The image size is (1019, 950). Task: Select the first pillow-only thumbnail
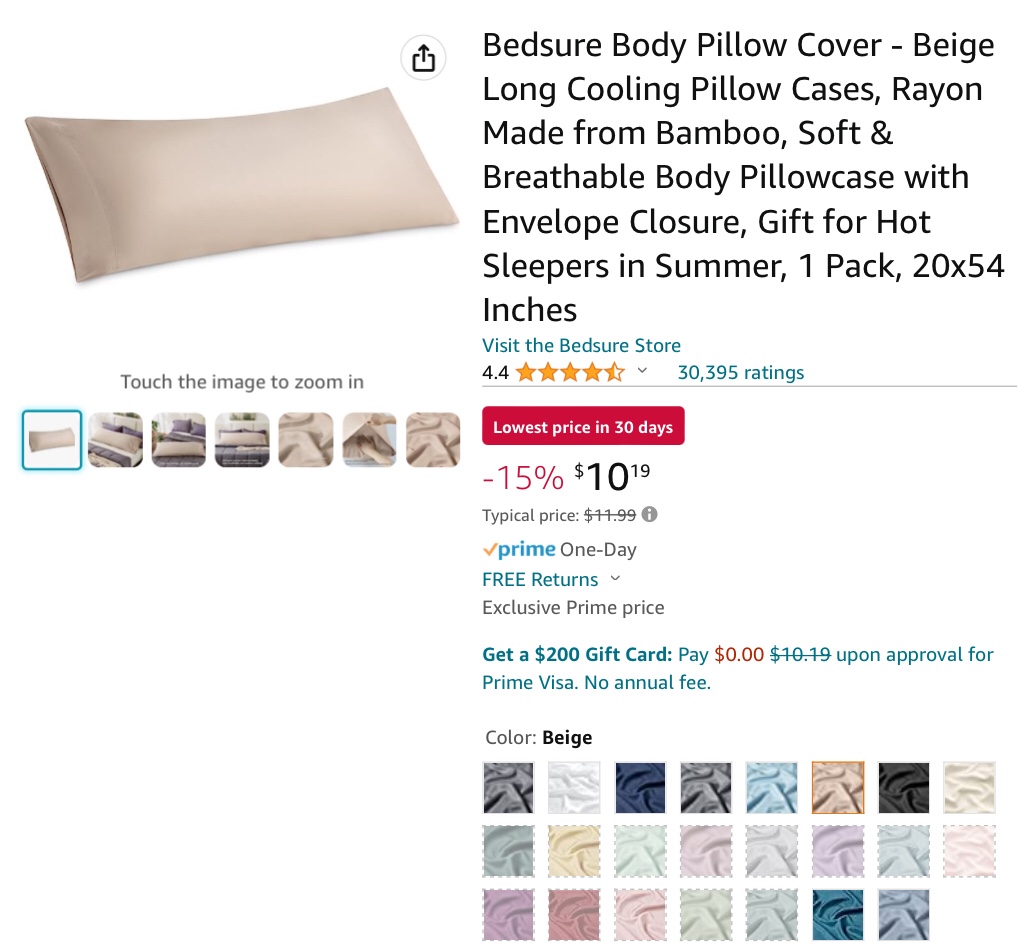point(52,440)
